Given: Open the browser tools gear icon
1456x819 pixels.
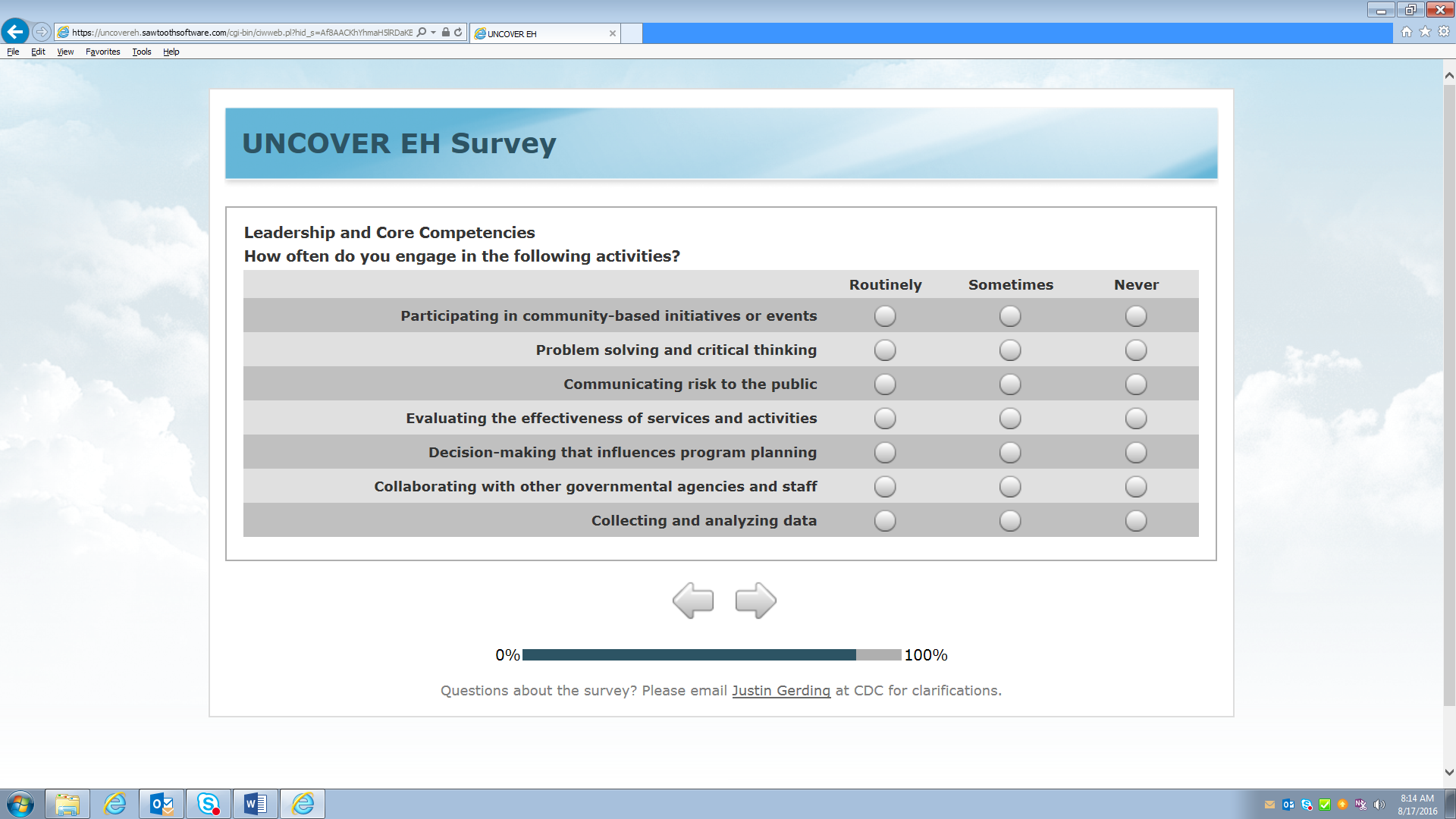Looking at the screenshot, I should (x=1444, y=32).
